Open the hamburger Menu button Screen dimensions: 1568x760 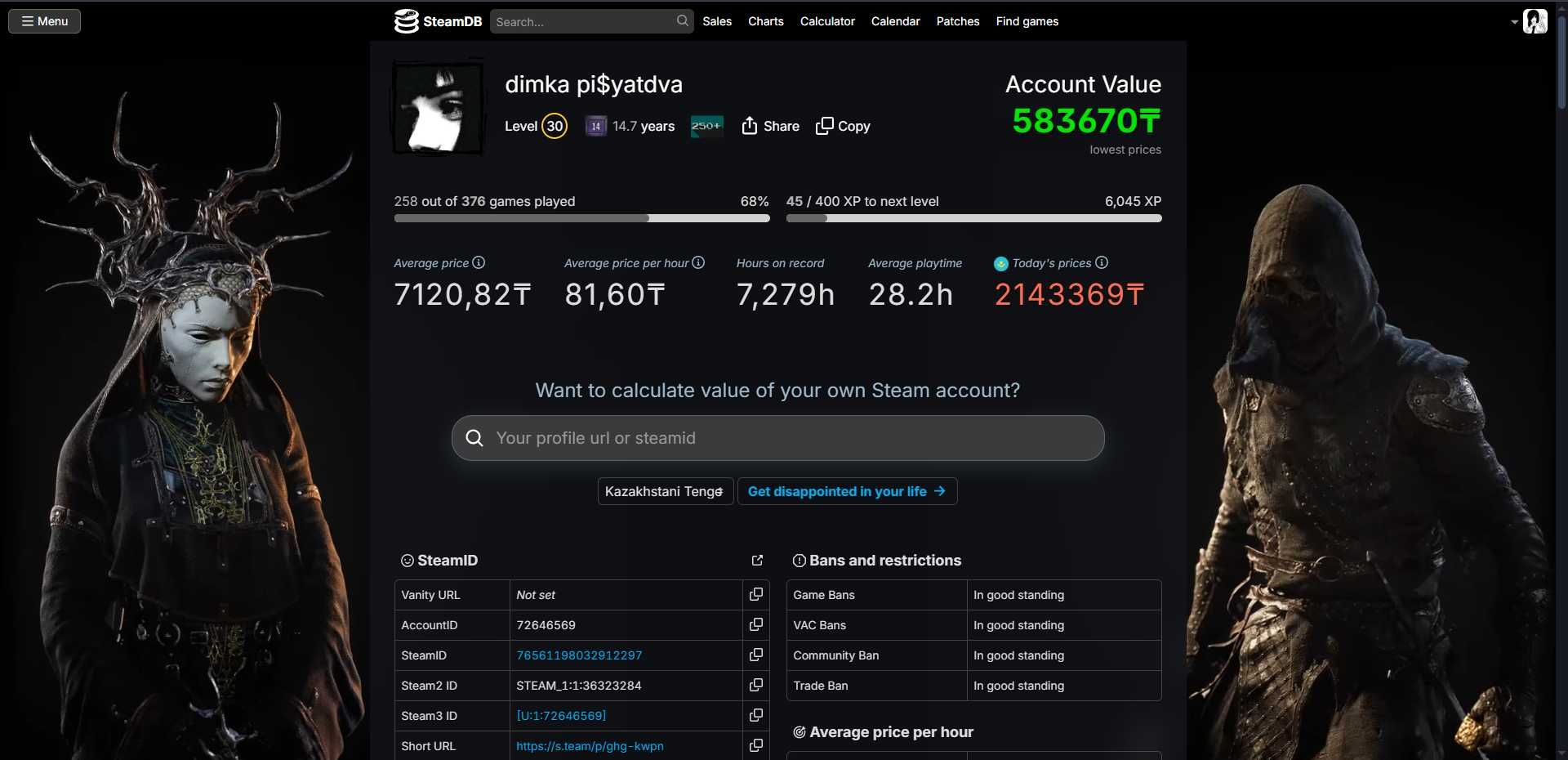(x=44, y=21)
